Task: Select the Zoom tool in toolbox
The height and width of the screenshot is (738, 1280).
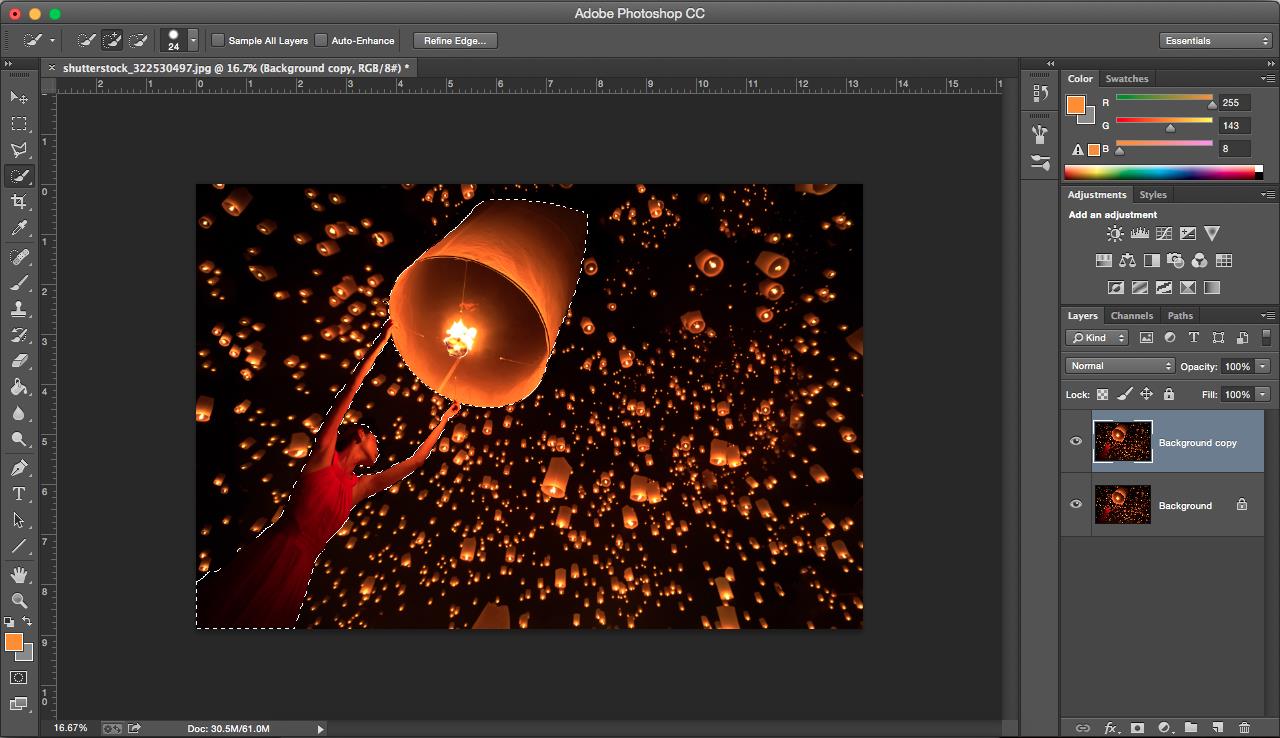Action: tap(19, 600)
